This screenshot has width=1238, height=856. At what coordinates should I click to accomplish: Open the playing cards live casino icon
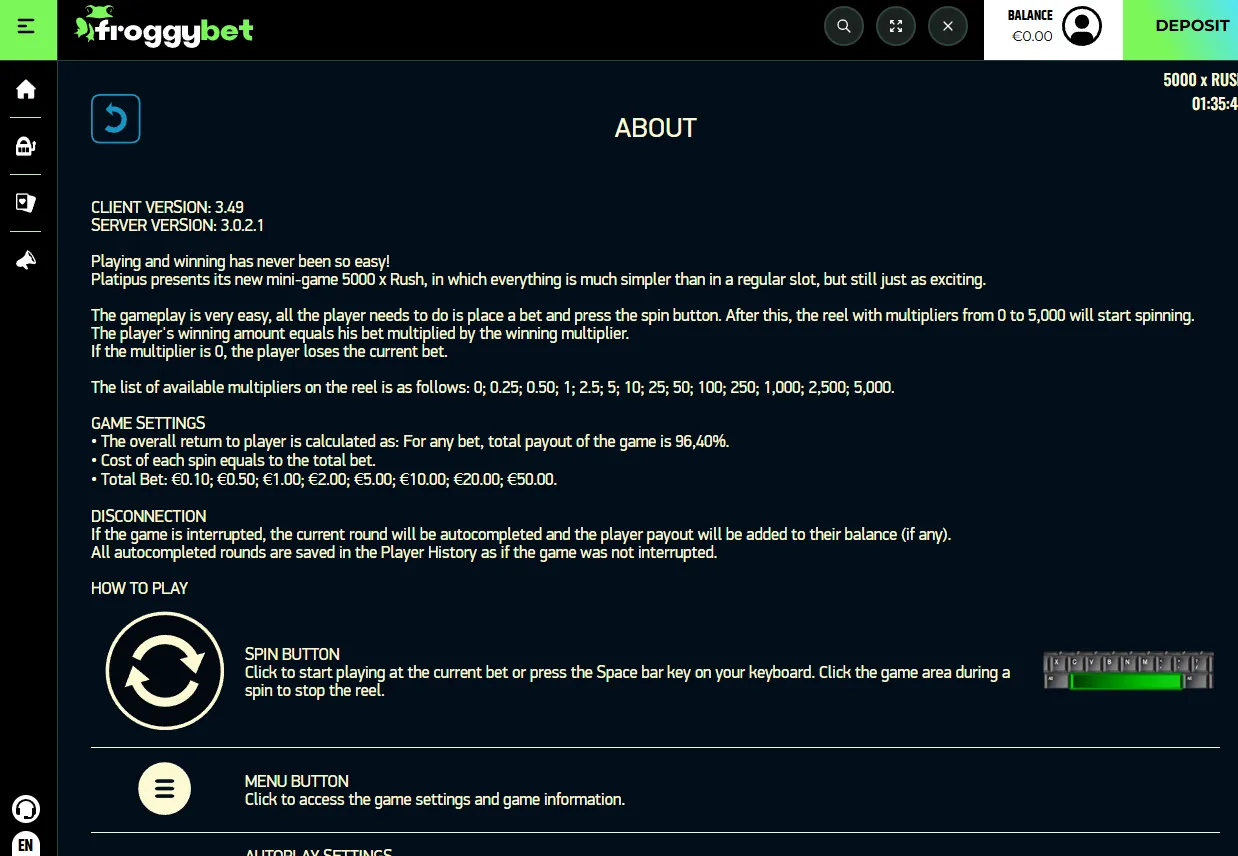pos(26,203)
